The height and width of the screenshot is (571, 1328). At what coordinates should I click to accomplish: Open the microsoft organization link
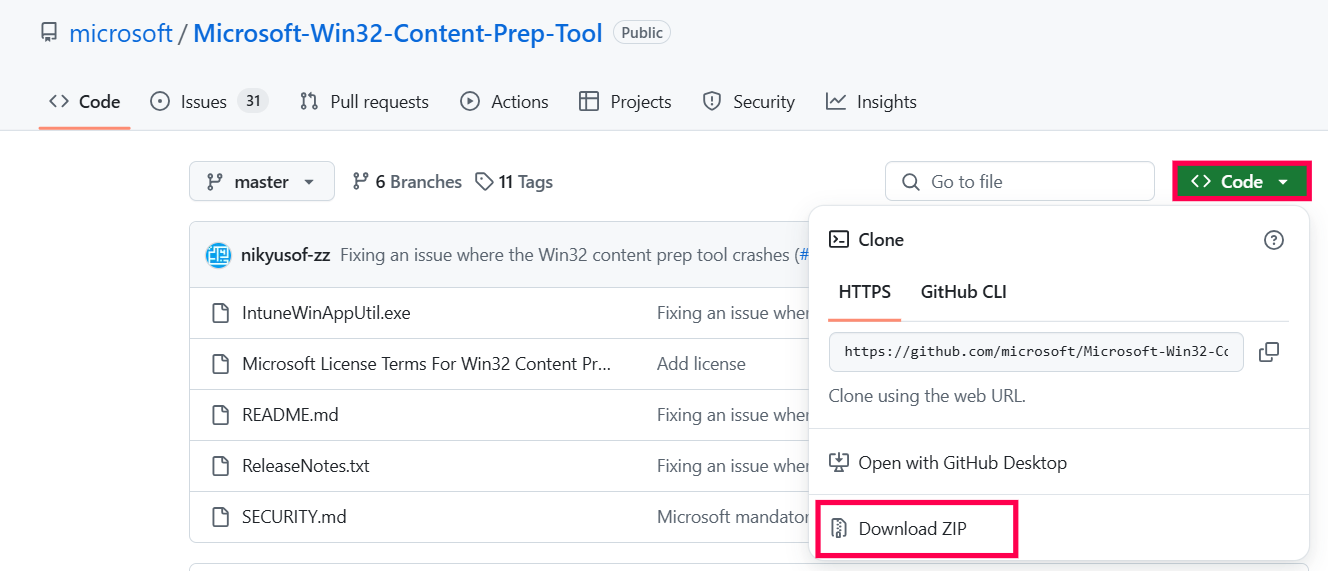pyautogui.click(x=120, y=33)
